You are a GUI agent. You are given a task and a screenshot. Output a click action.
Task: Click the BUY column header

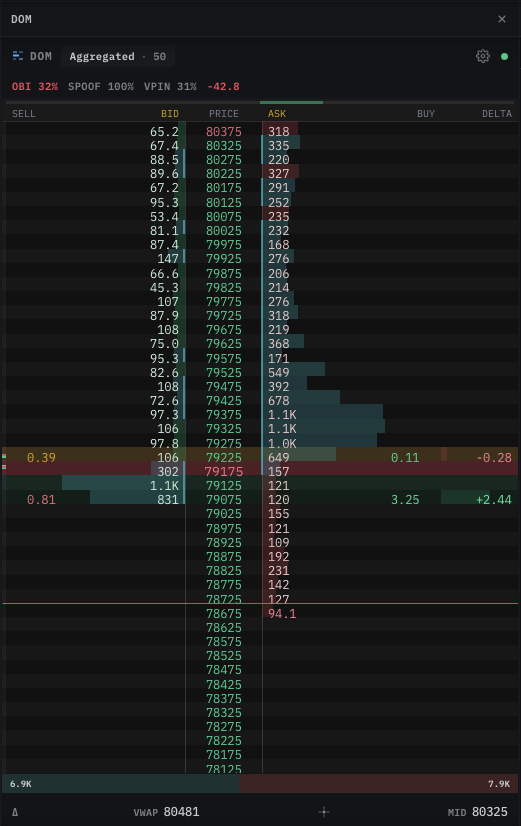coord(426,114)
